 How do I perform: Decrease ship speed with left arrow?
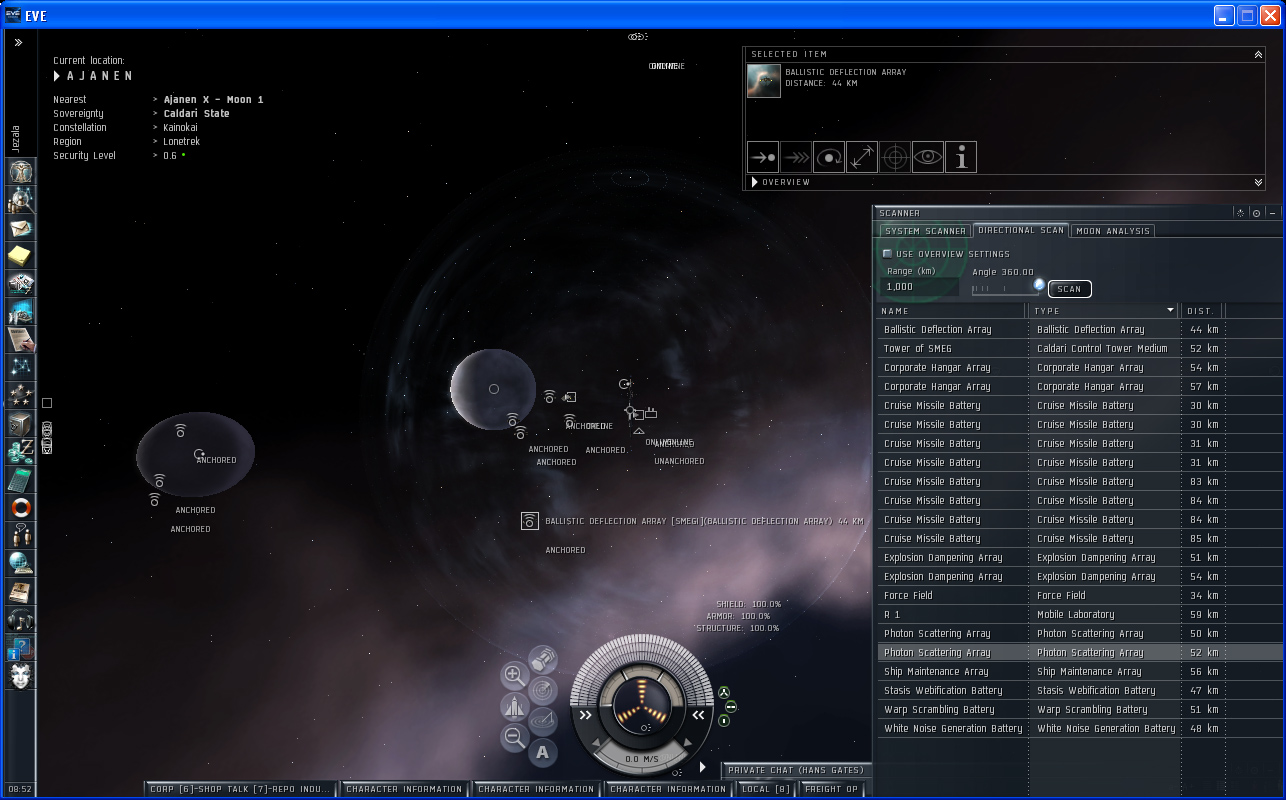(x=597, y=743)
